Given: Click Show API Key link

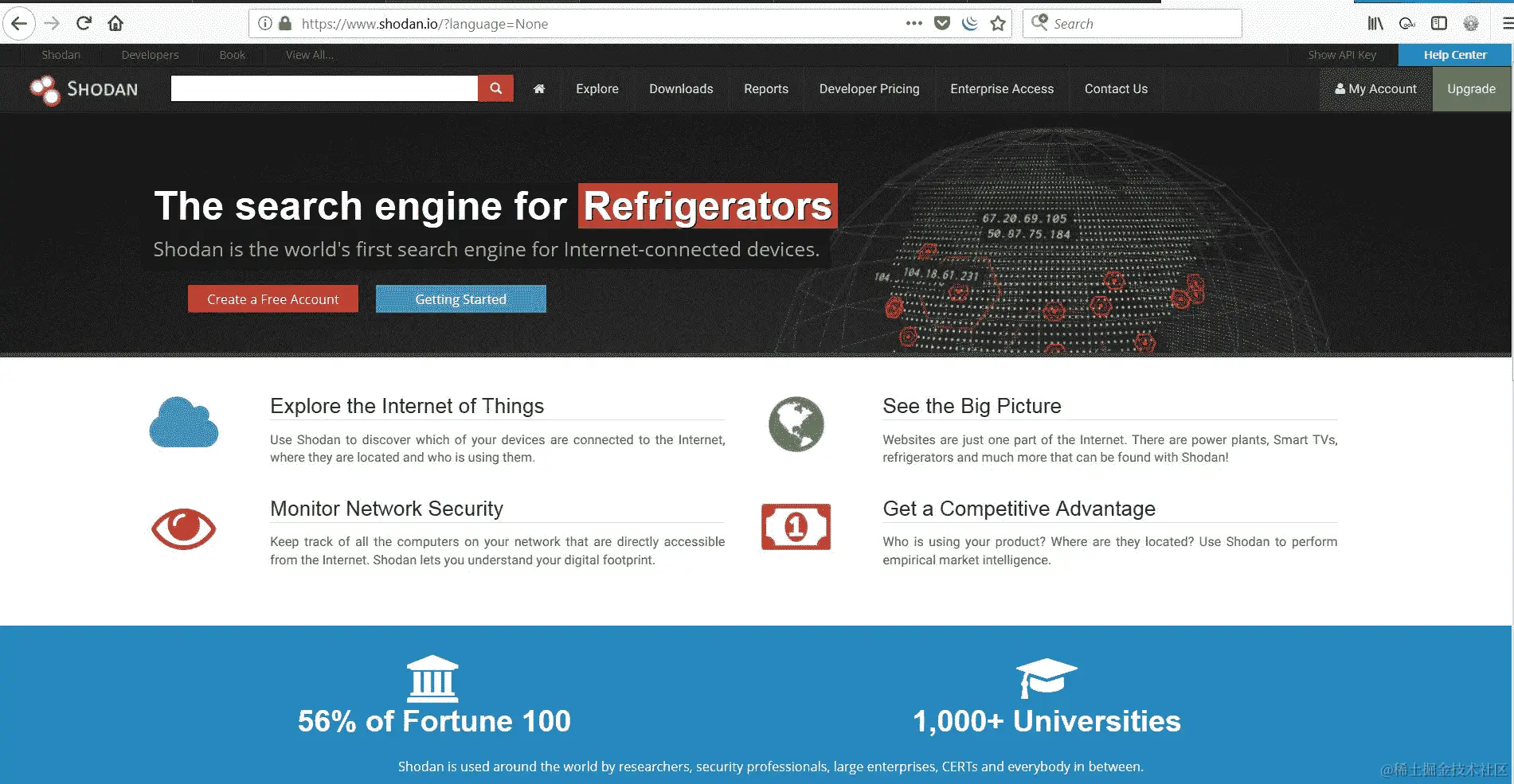Looking at the screenshot, I should 1342,55.
